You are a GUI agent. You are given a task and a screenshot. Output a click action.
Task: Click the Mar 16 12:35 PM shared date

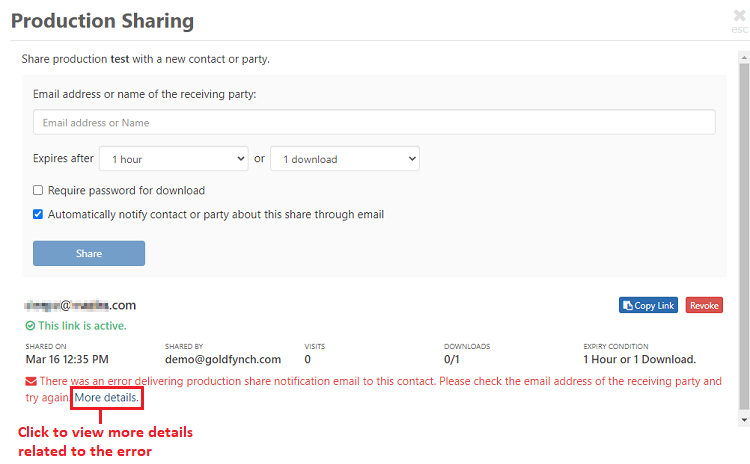67,359
